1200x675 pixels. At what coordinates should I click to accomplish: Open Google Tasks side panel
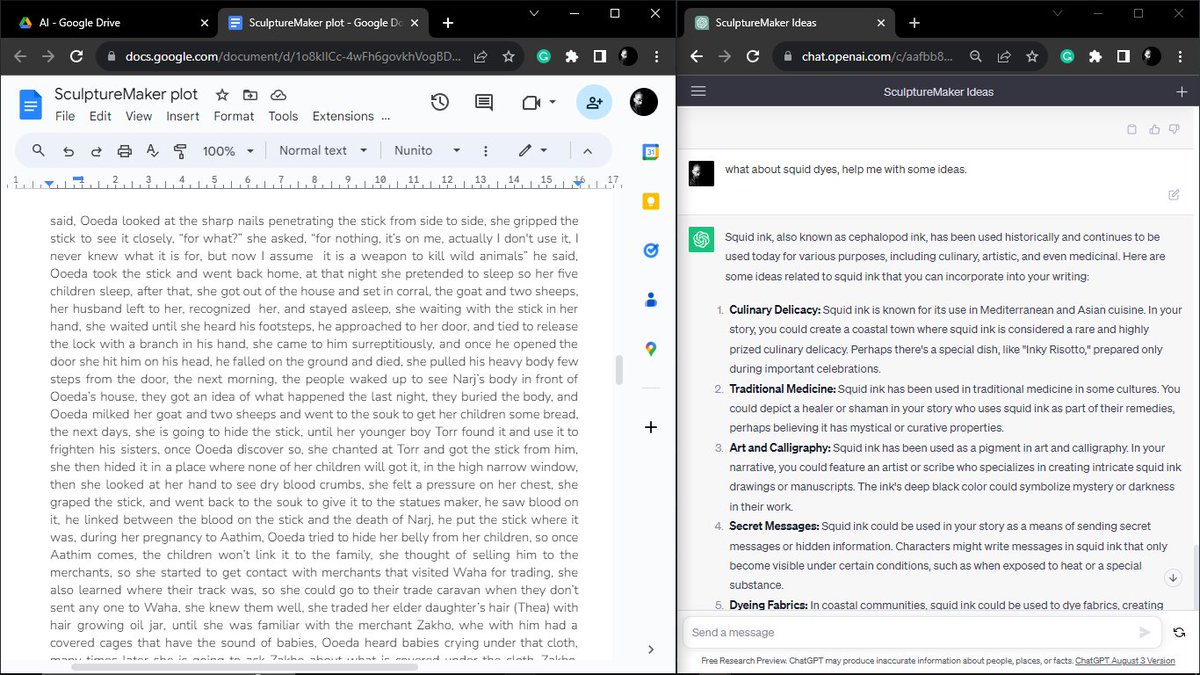pos(651,250)
